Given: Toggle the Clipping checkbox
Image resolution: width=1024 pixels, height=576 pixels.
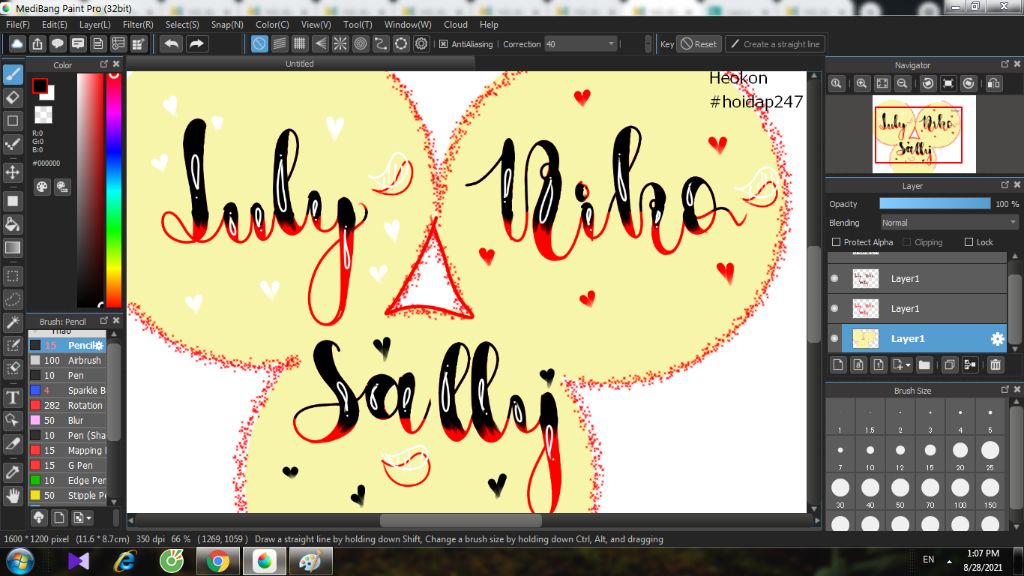Looking at the screenshot, I should point(906,242).
